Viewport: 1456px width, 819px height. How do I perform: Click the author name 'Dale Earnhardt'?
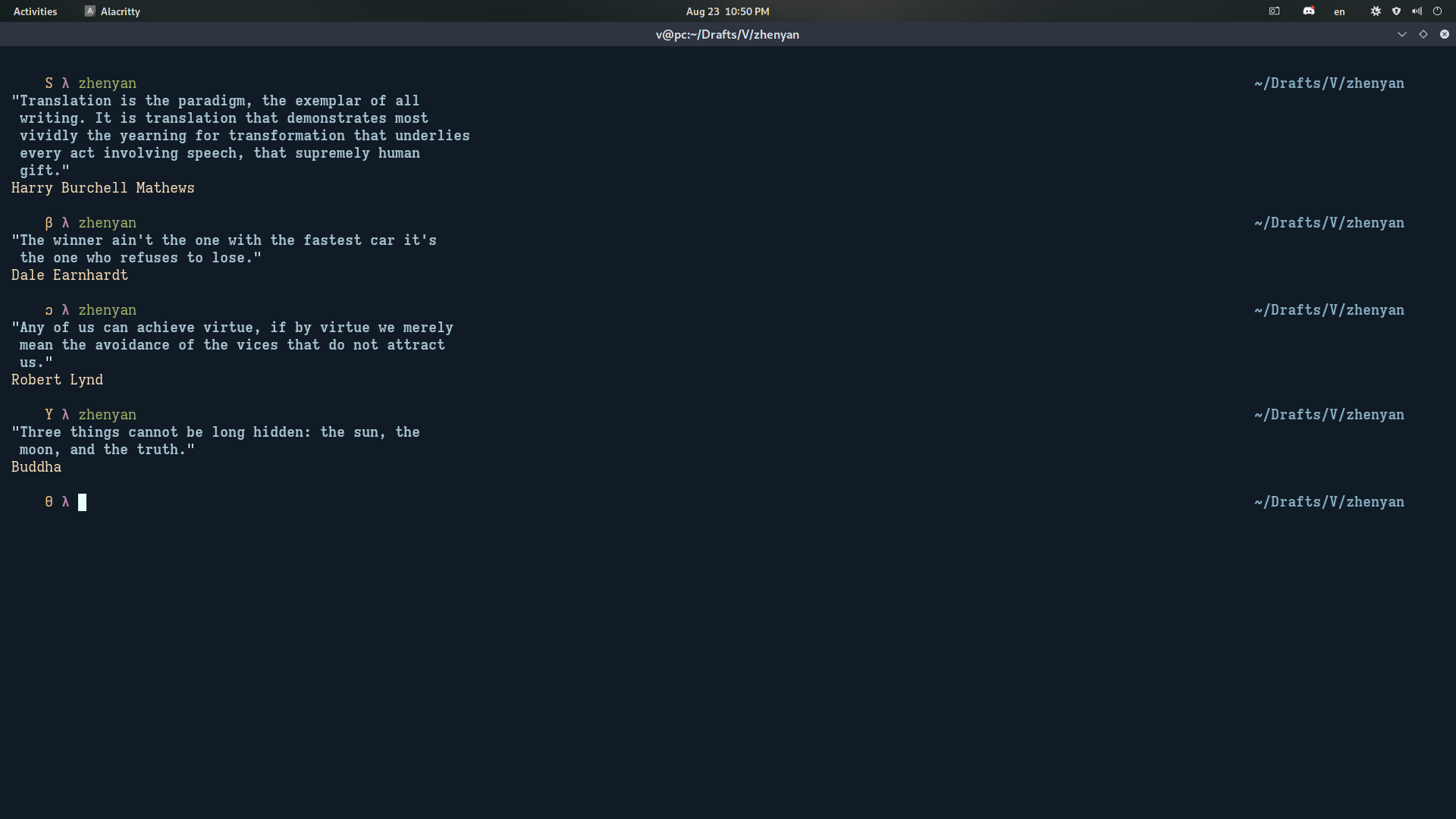point(70,275)
